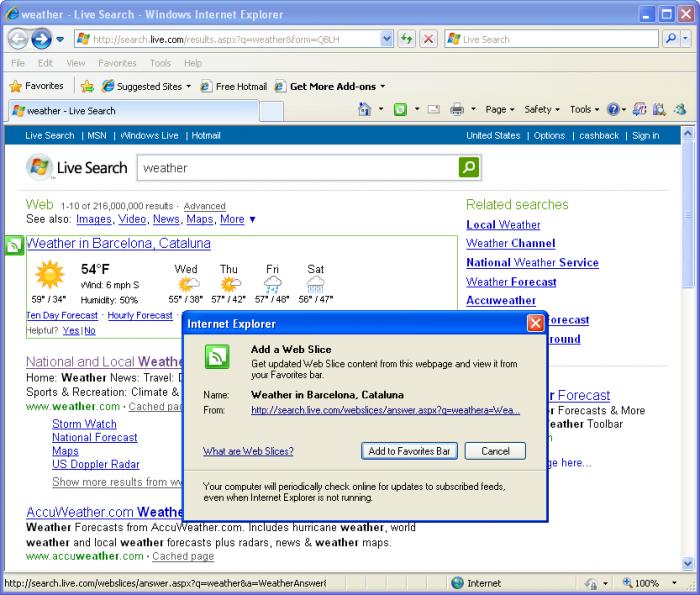
Task: Click the green Web Slice icon beside weather result
Action: [14, 245]
